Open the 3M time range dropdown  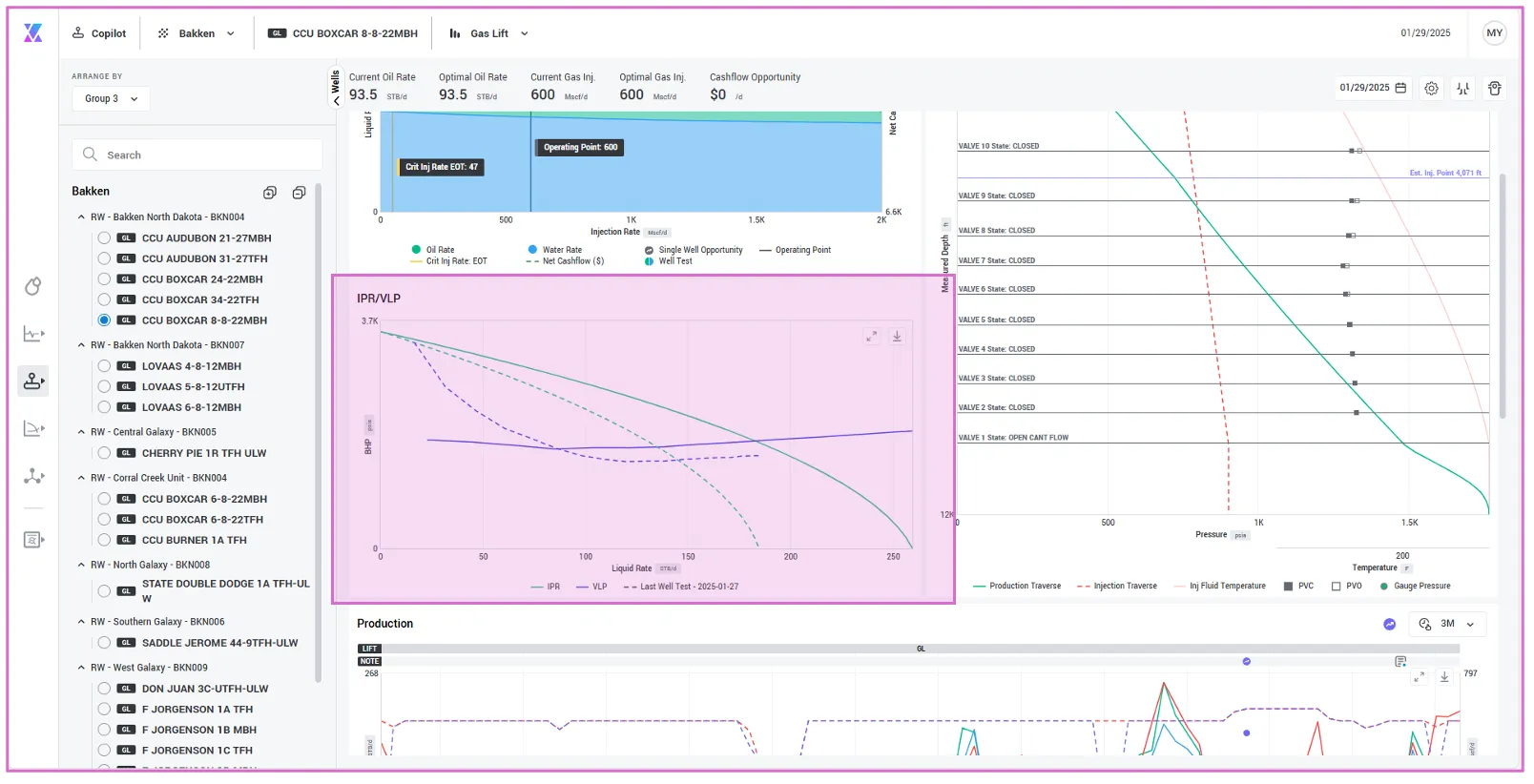click(x=1448, y=624)
